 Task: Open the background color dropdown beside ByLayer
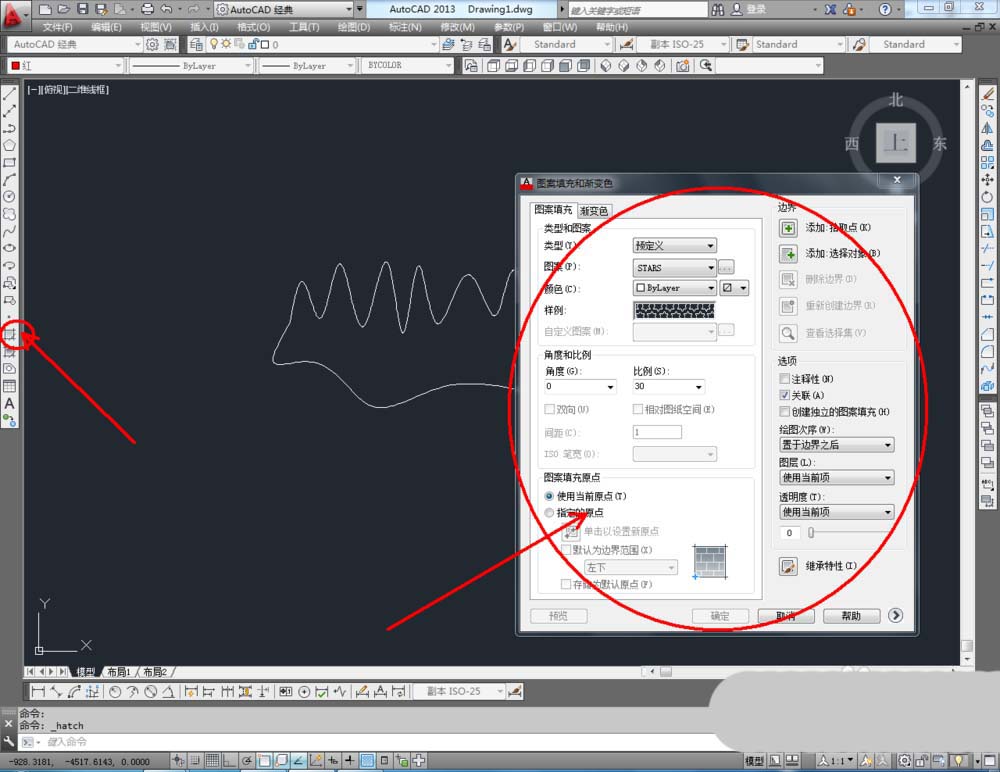click(x=734, y=288)
